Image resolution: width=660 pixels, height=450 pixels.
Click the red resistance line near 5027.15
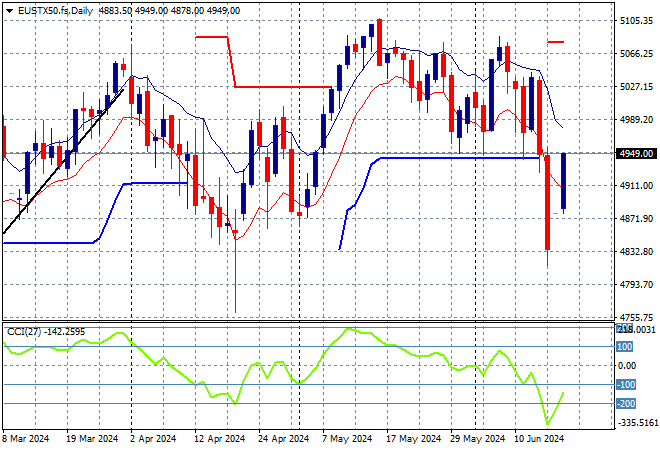pos(283,87)
